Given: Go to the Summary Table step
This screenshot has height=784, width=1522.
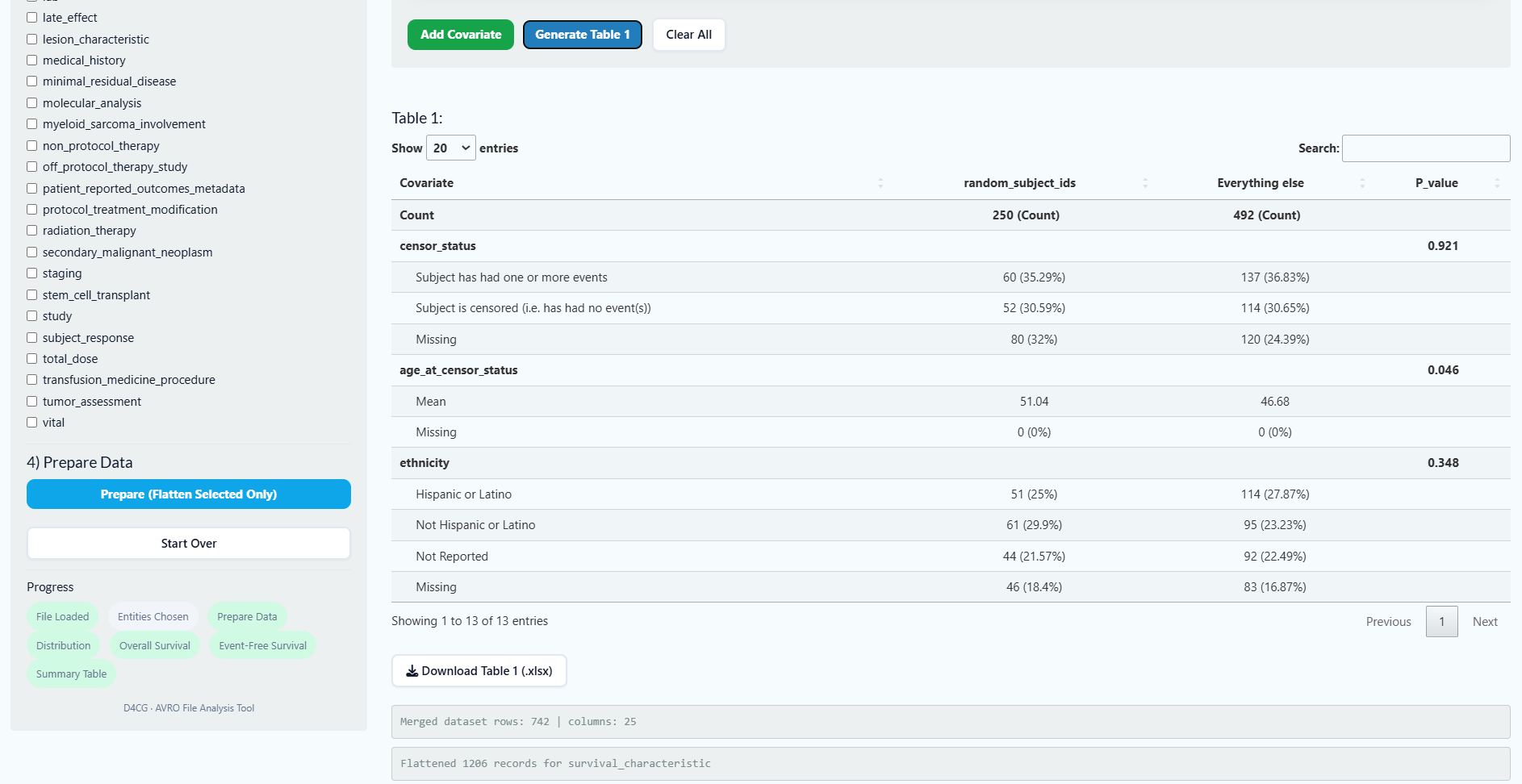Looking at the screenshot, I should click(x=71, y=674).
